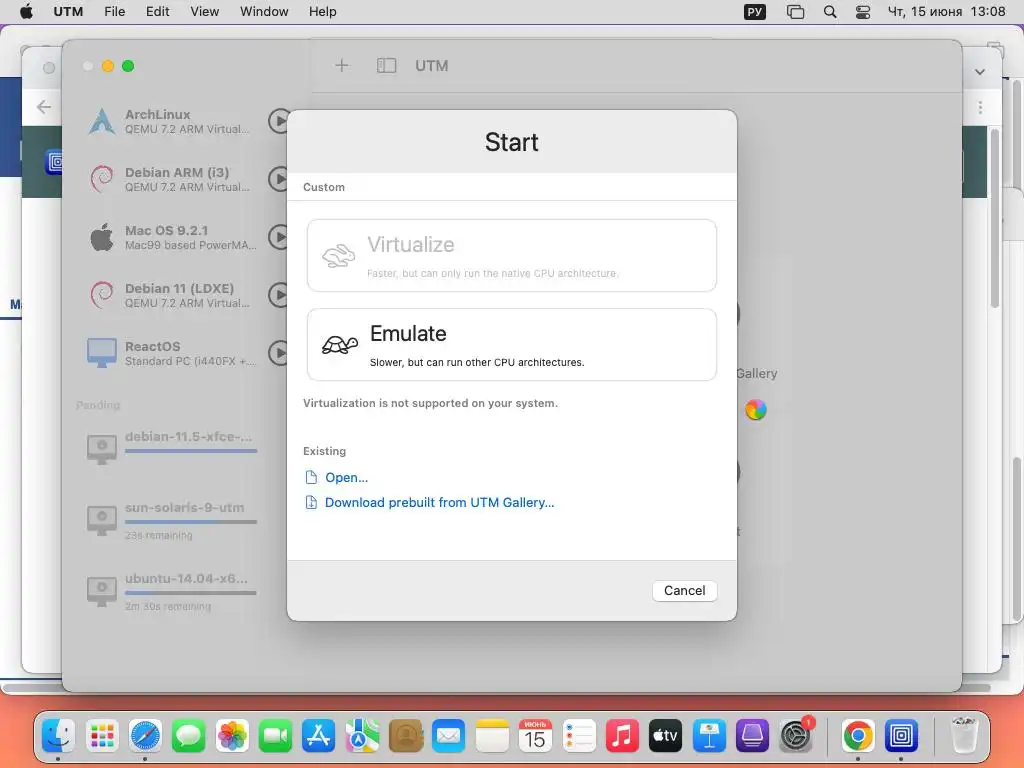The image size is (1024, 768).
Task: Select pending sun-solaris-9-utm download
Action: [x=171, y=519]
